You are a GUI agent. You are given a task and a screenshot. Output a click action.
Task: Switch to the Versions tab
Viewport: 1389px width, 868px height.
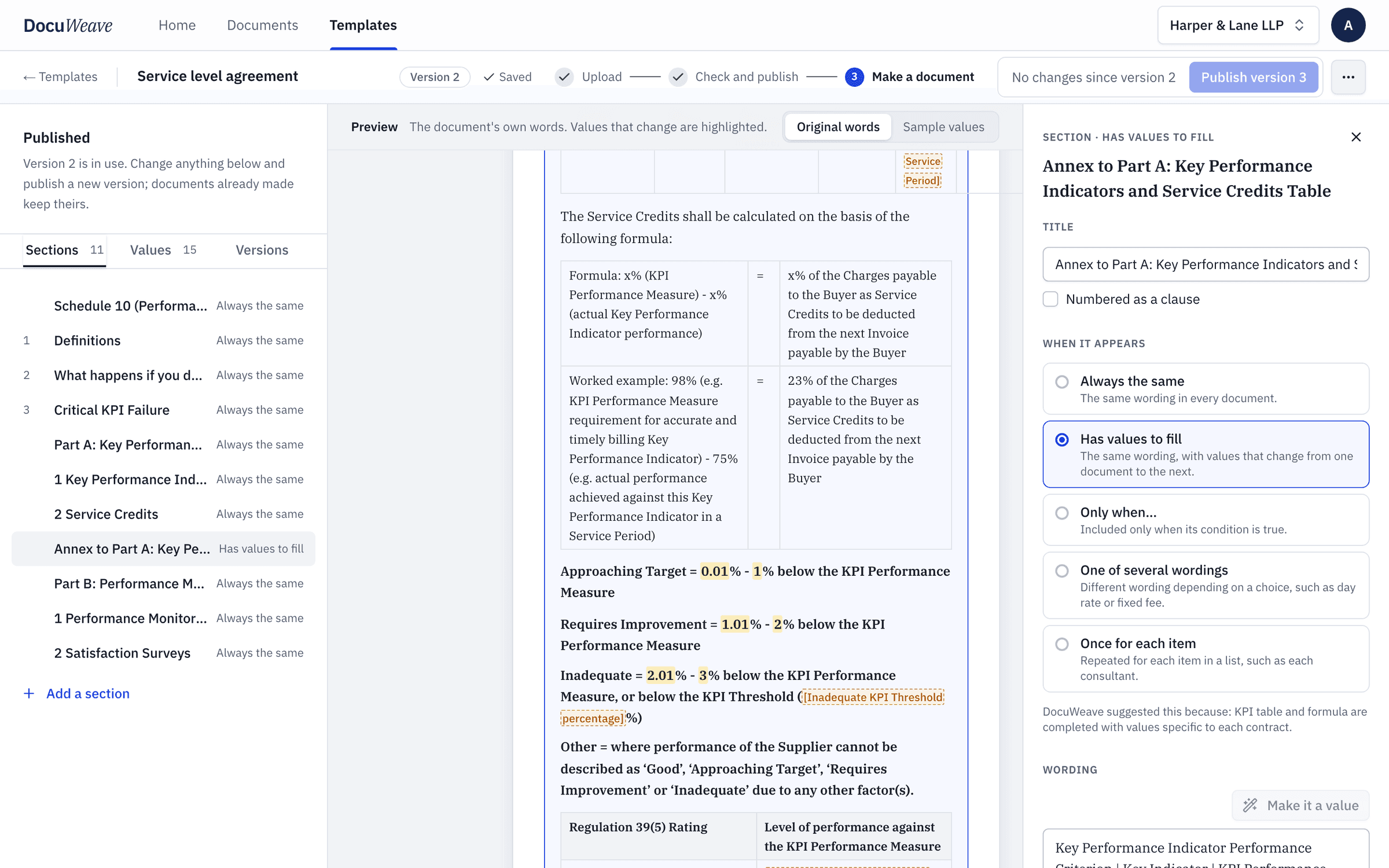(262, 250)
